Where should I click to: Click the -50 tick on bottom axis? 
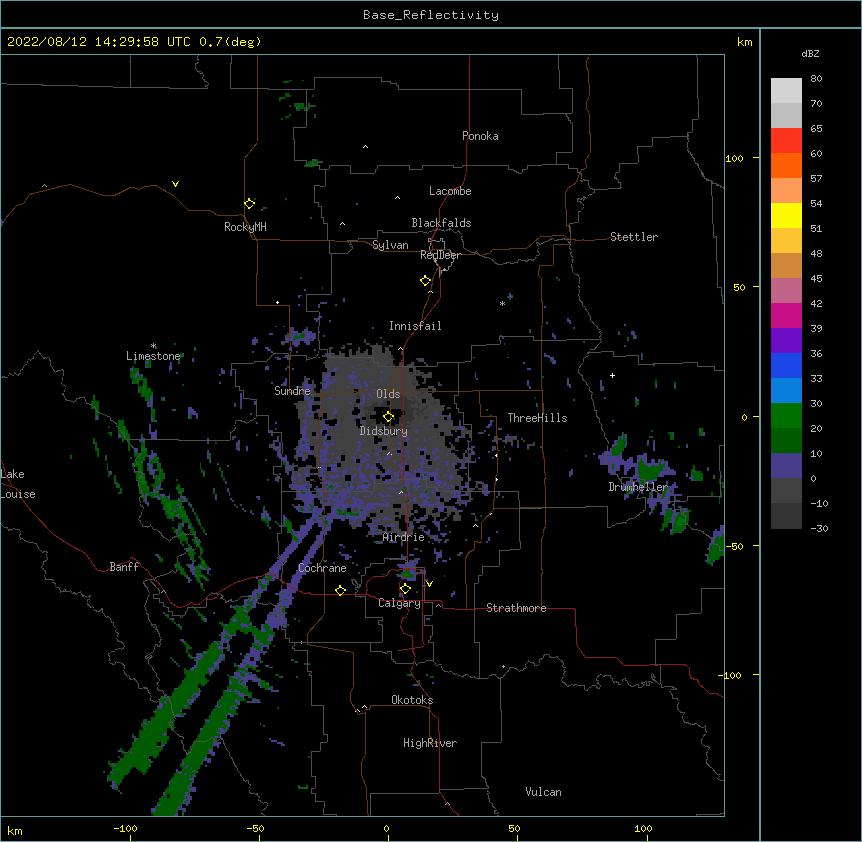255,828
